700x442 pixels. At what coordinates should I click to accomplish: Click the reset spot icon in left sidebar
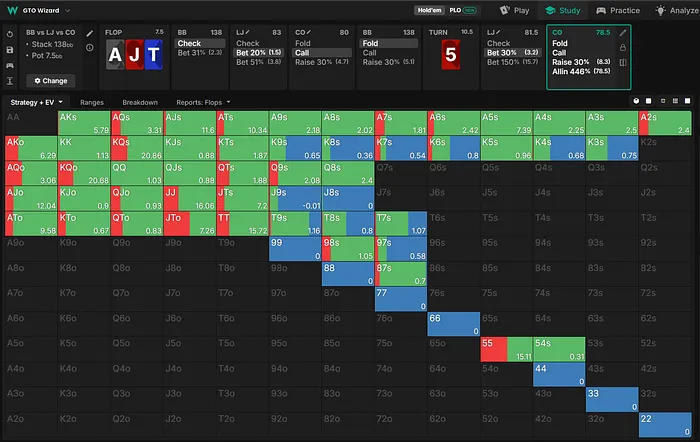tap(10, 34)
